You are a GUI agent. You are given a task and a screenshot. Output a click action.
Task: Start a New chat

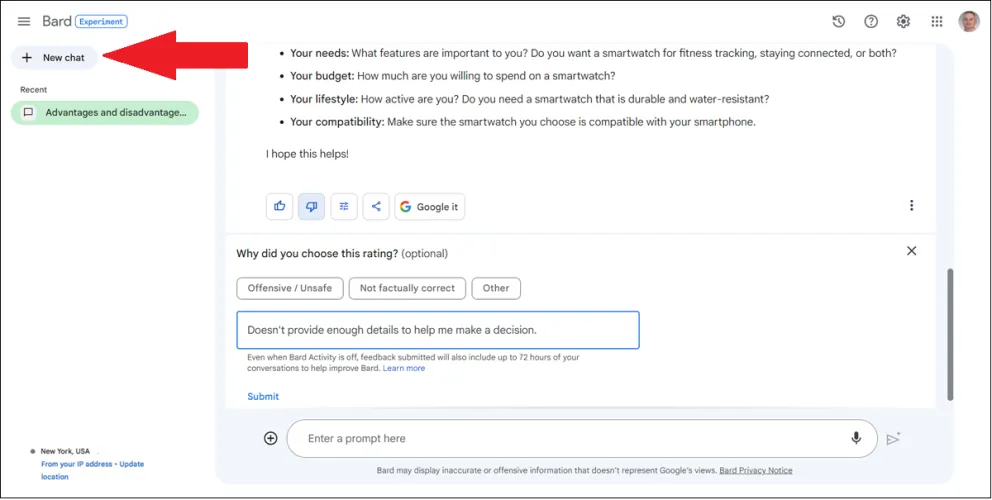tap(55, 58)
